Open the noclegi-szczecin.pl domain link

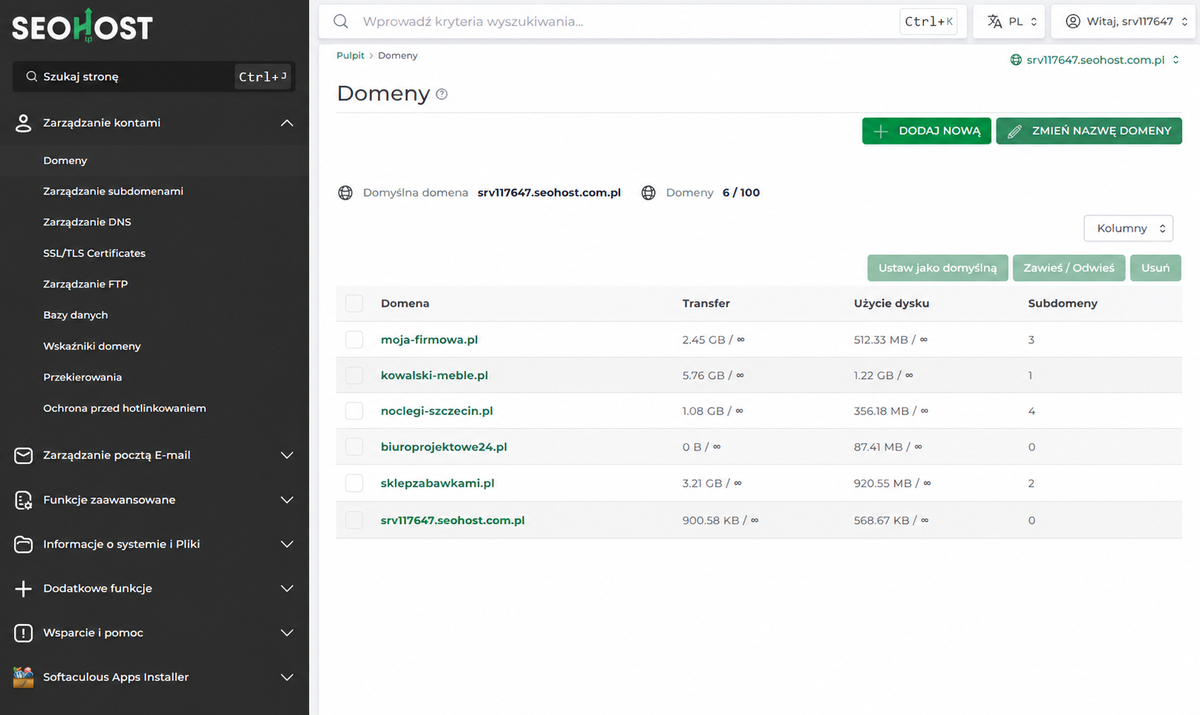(437, 411)
